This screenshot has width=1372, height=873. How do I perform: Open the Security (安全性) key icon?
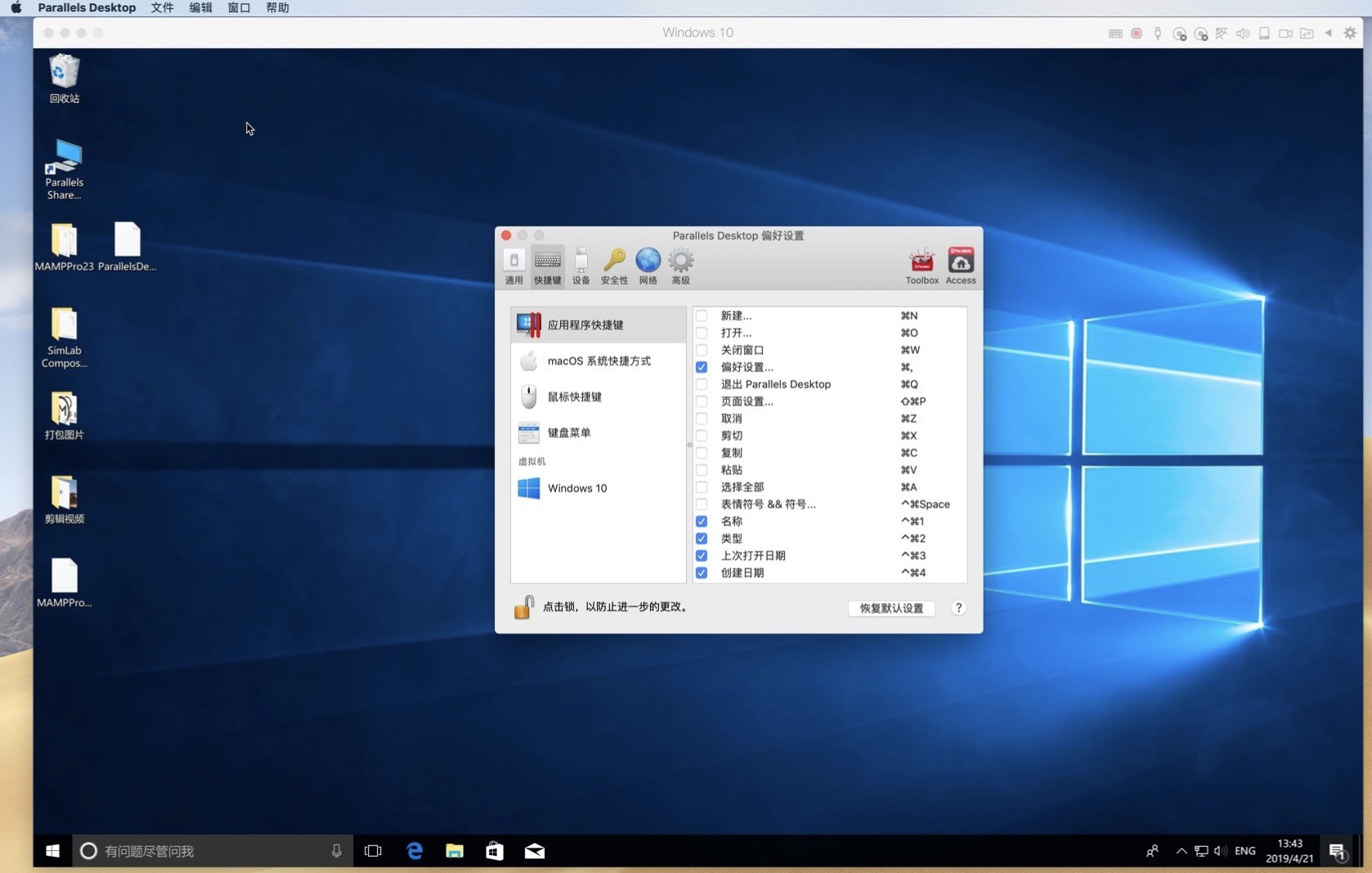point(614,266)
